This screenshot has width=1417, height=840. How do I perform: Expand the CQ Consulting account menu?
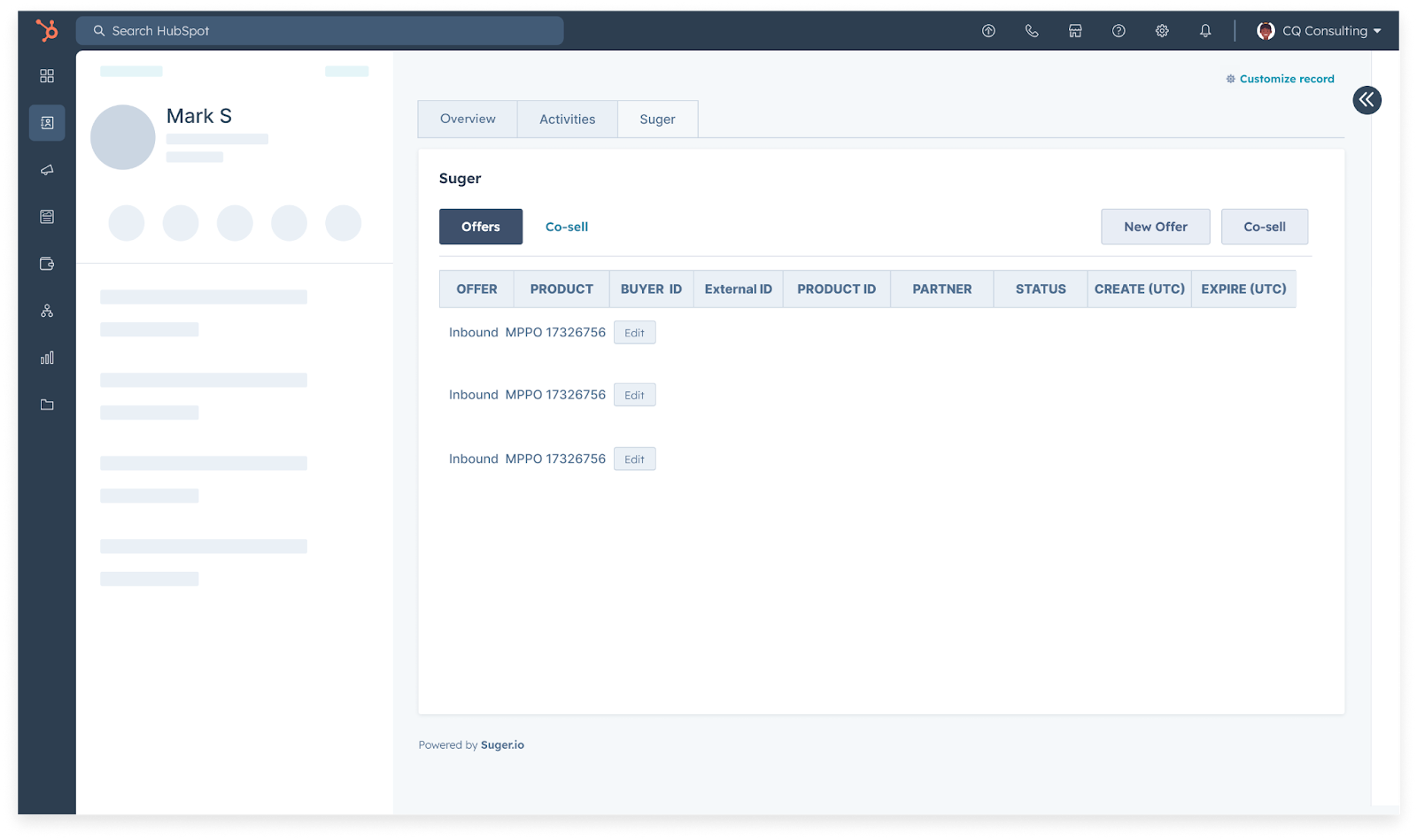(x=1319, y=31)
